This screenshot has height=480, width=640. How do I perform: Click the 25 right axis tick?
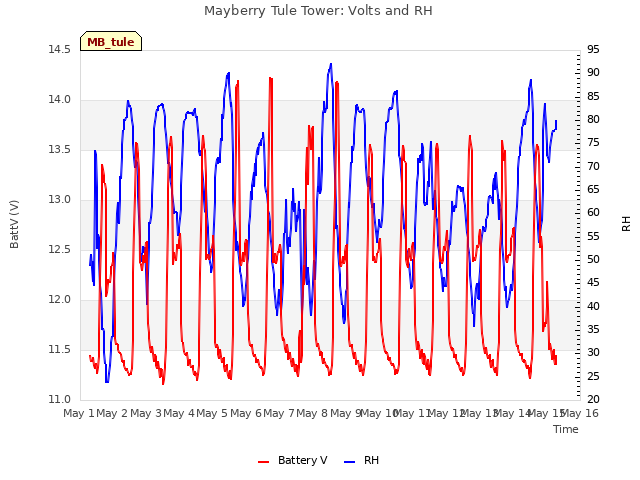tap(593, 376)
